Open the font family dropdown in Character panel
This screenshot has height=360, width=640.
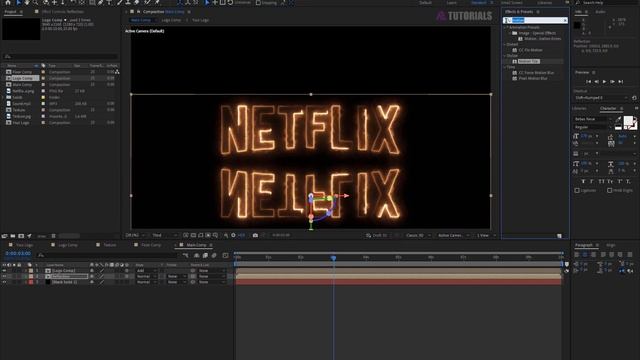pyautogui.click(x=593, y=119)
